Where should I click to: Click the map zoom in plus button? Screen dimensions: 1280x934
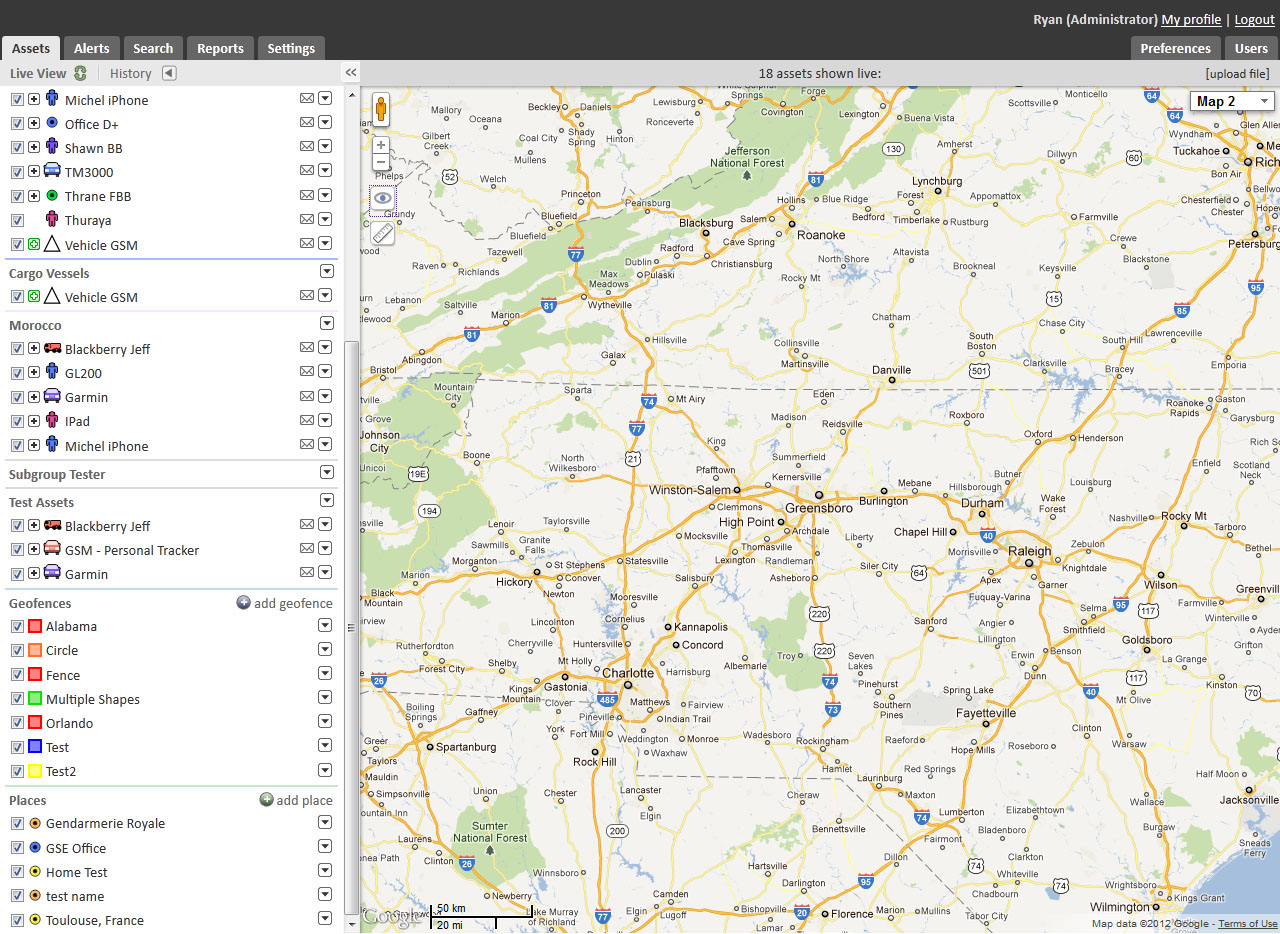(x=381, y=145)
